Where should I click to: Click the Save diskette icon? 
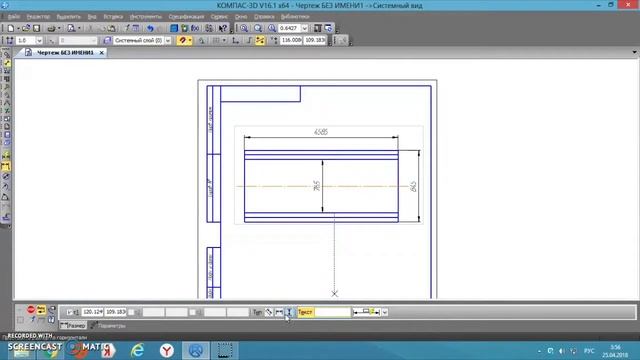(36, 28)
